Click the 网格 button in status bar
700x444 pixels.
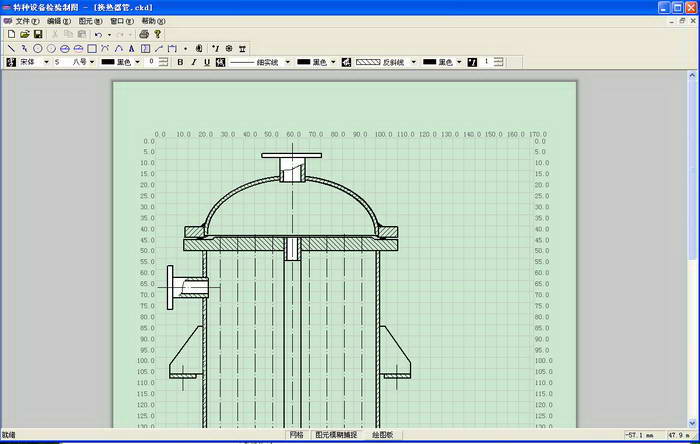tap(296, 435)
